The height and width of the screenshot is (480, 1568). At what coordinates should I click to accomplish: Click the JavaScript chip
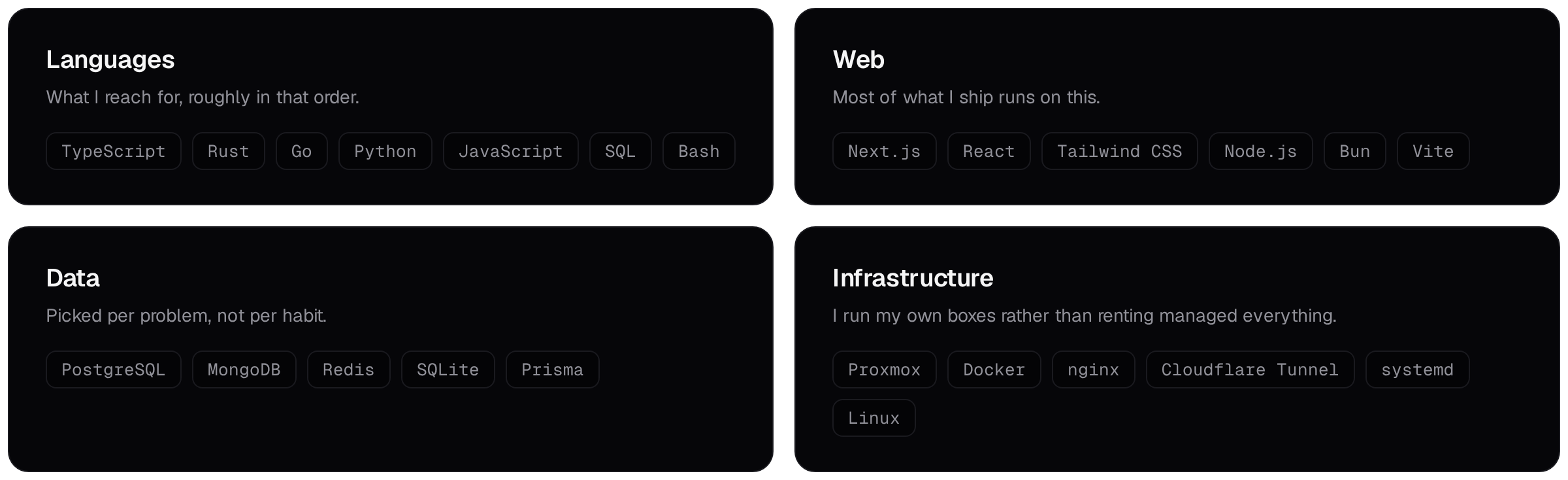511,151
